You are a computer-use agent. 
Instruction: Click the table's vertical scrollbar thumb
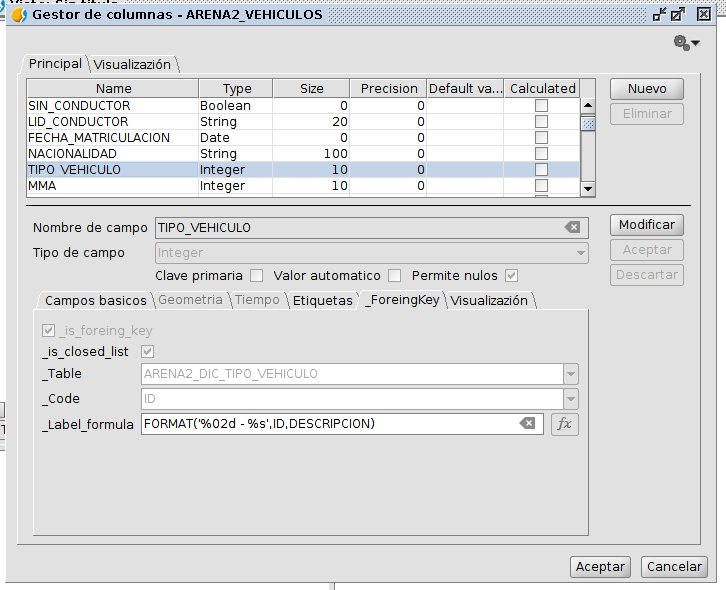[x=588, y=124]
